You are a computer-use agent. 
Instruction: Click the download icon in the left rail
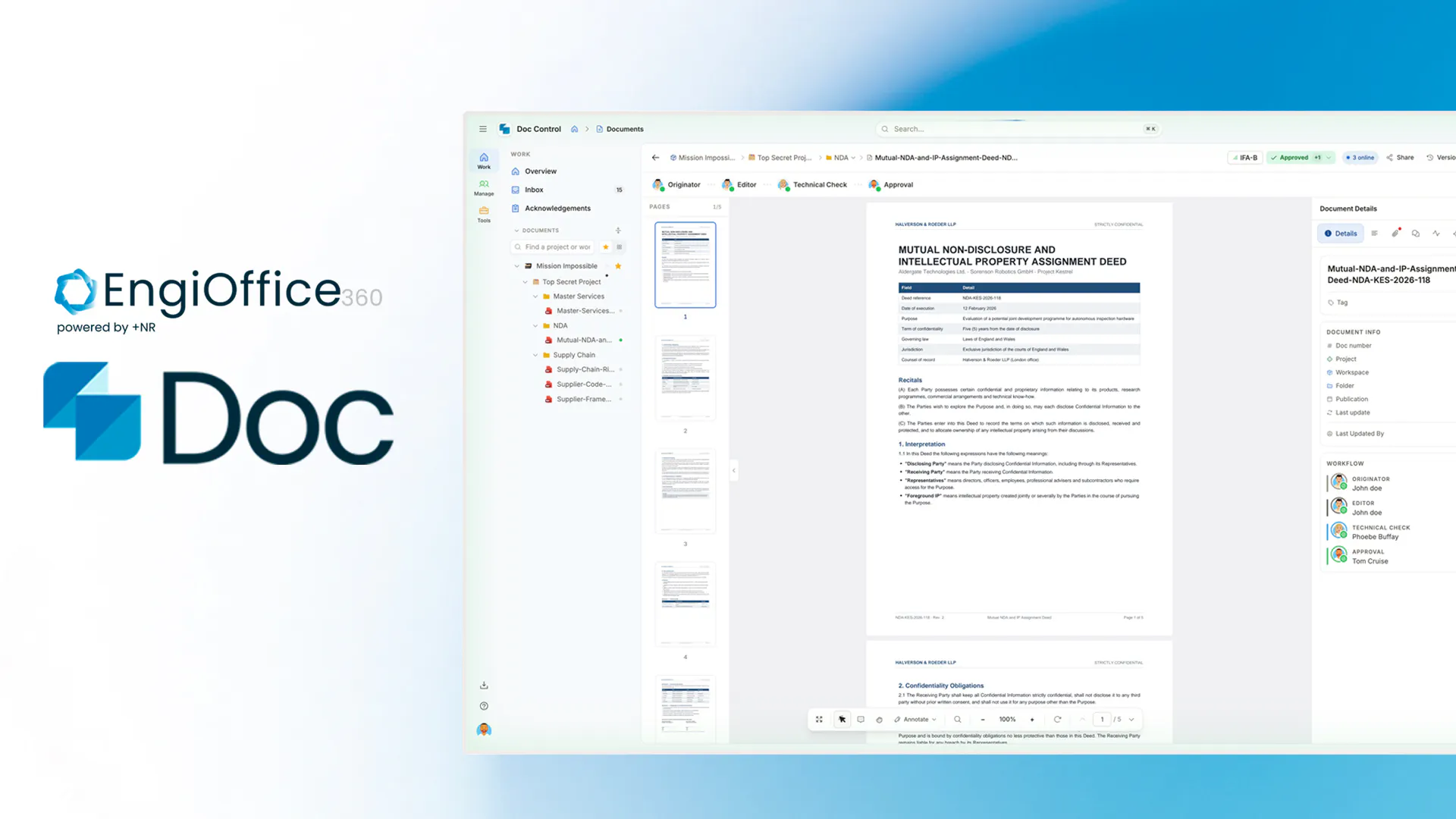pyautogui.click(x=484, y=685)
